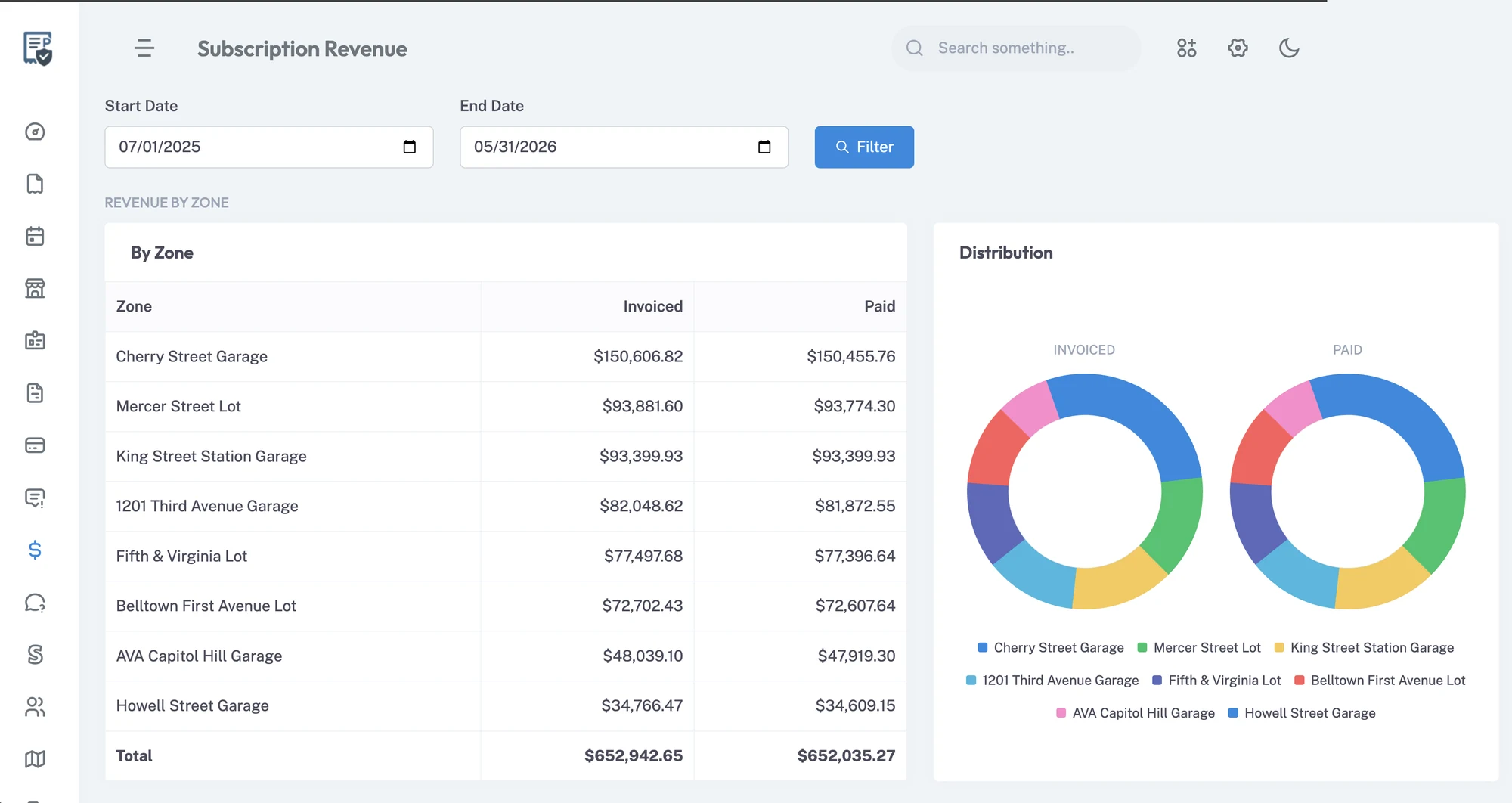Open the file with lines sidebar icon
1512x803 pixels.
point(35,392)
